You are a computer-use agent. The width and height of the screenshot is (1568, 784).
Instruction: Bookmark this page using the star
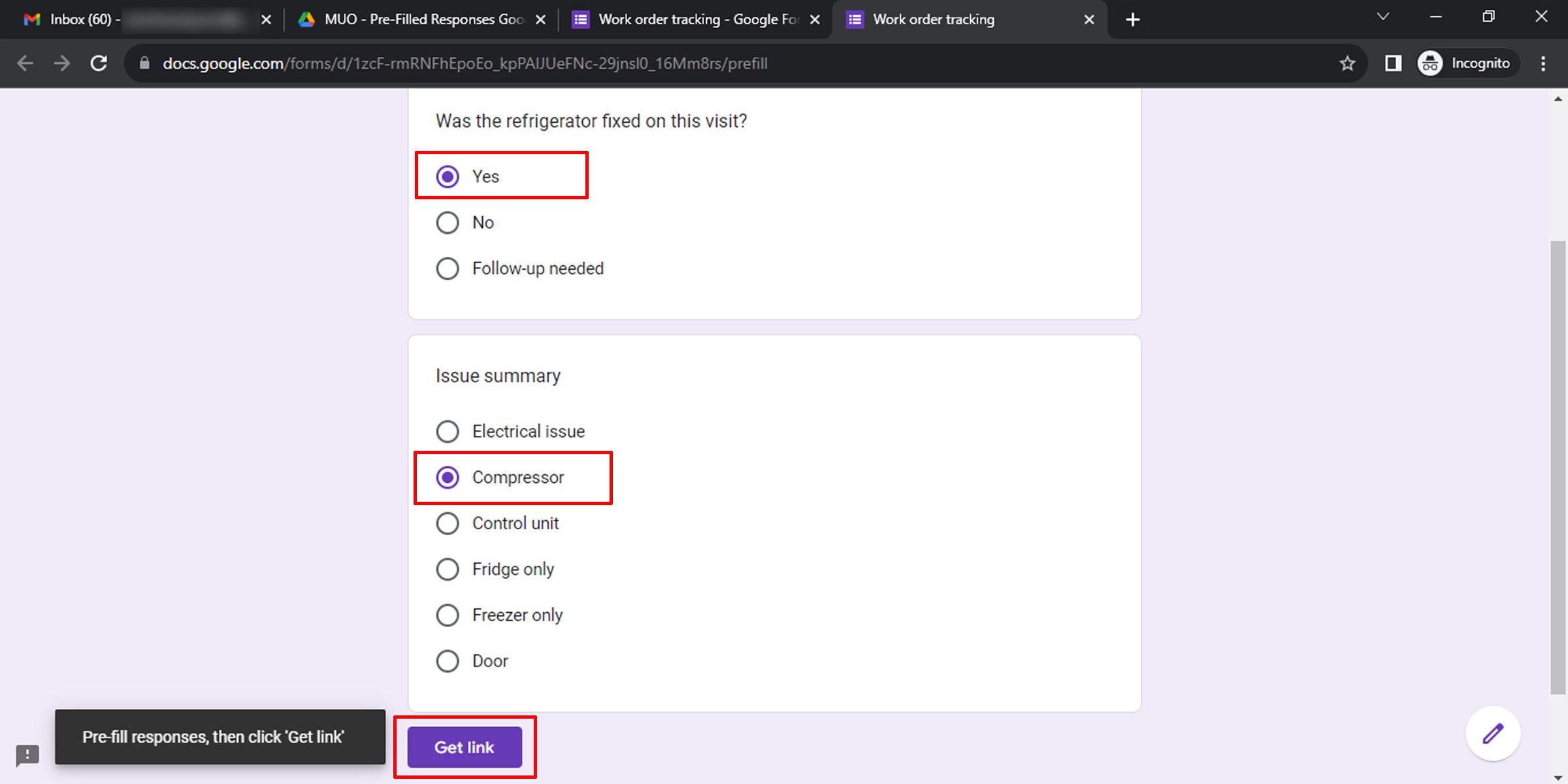tap(1348, 63)
